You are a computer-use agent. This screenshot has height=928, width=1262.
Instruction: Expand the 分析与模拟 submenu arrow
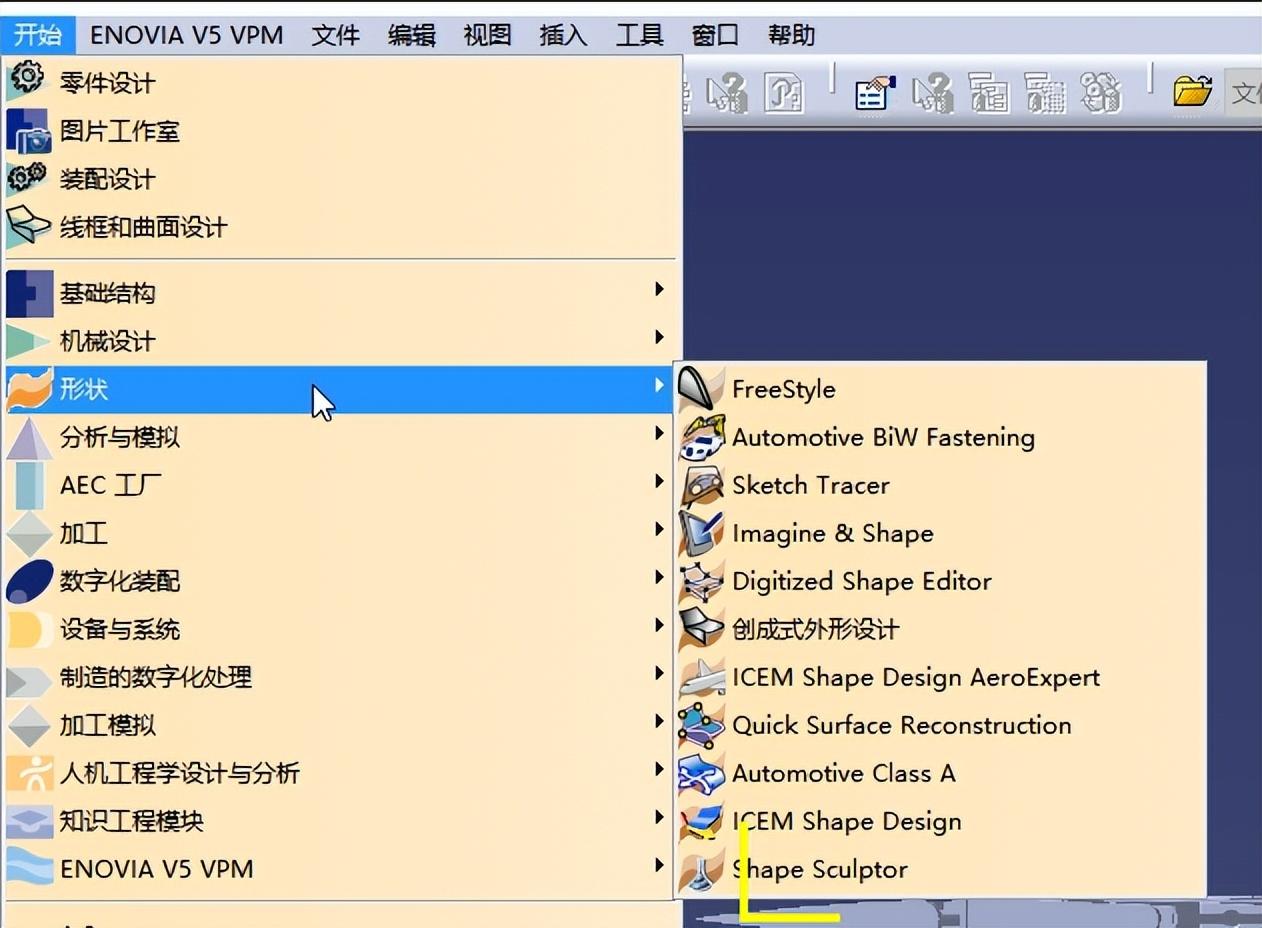click(x=659, y=433)
